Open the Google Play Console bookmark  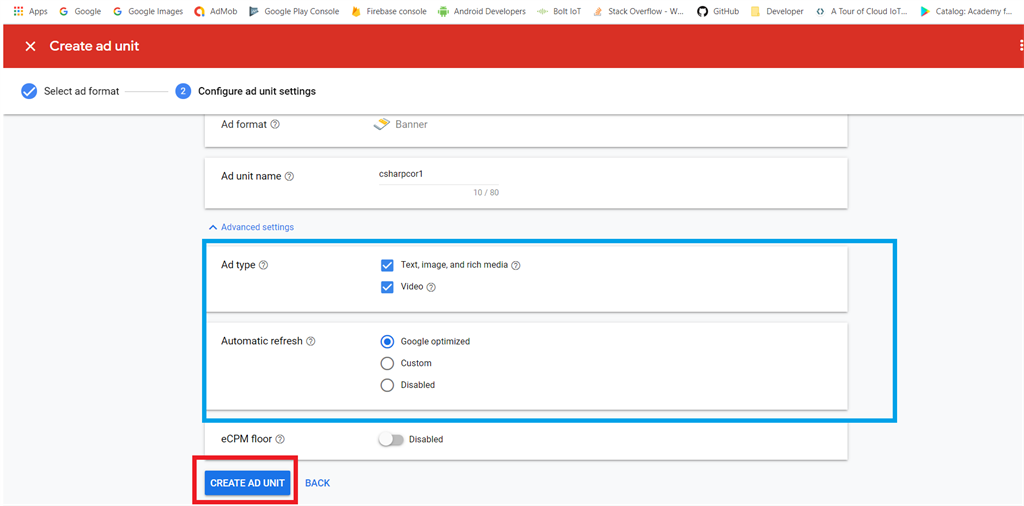point(294,11)
